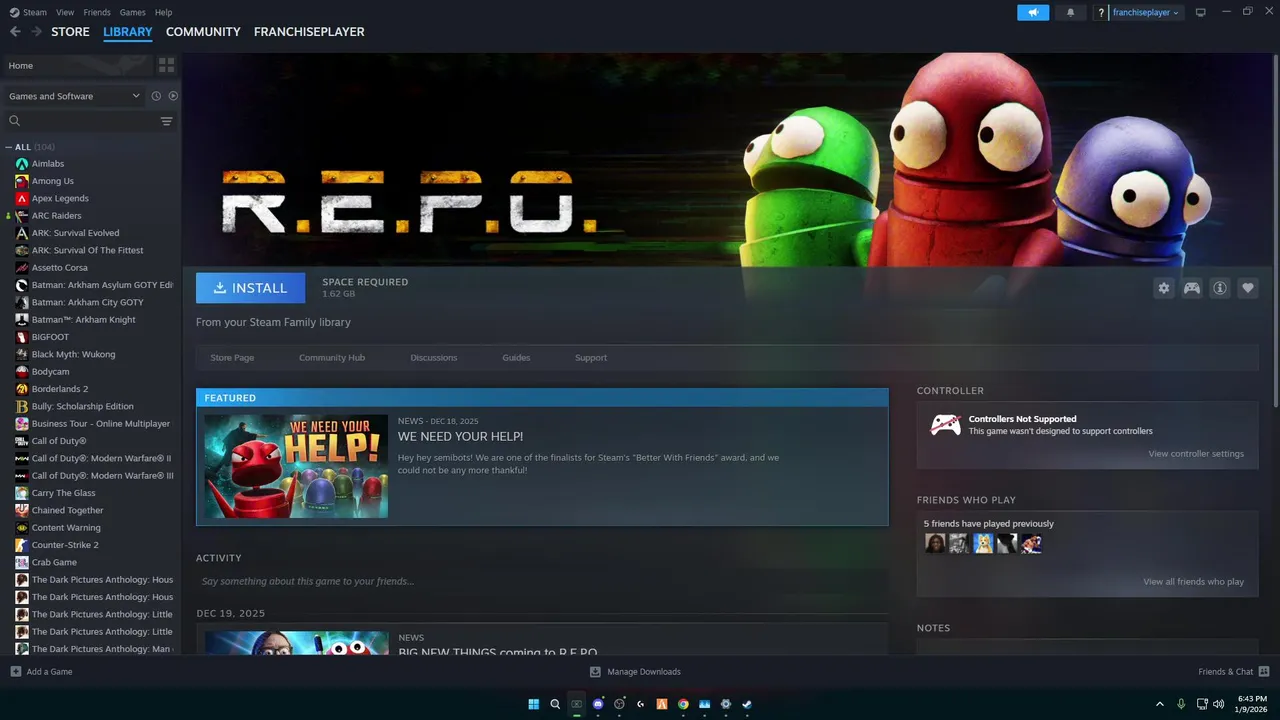Click the first friend avatar
Image resolution: width=1280 pixels, height=720 pixels.
point(935,543)
